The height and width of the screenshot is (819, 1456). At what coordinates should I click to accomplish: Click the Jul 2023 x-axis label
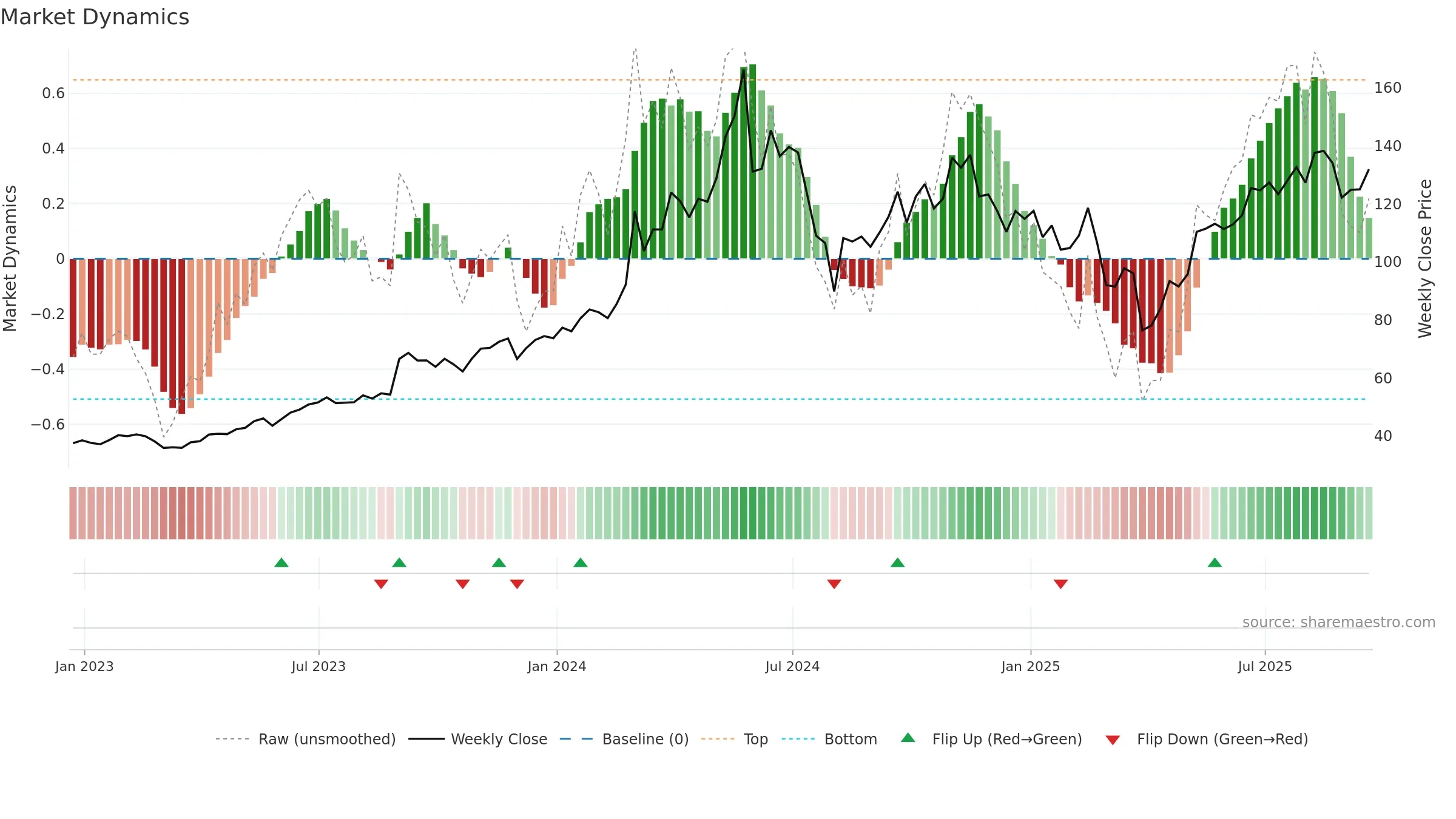tap(318, 666)
